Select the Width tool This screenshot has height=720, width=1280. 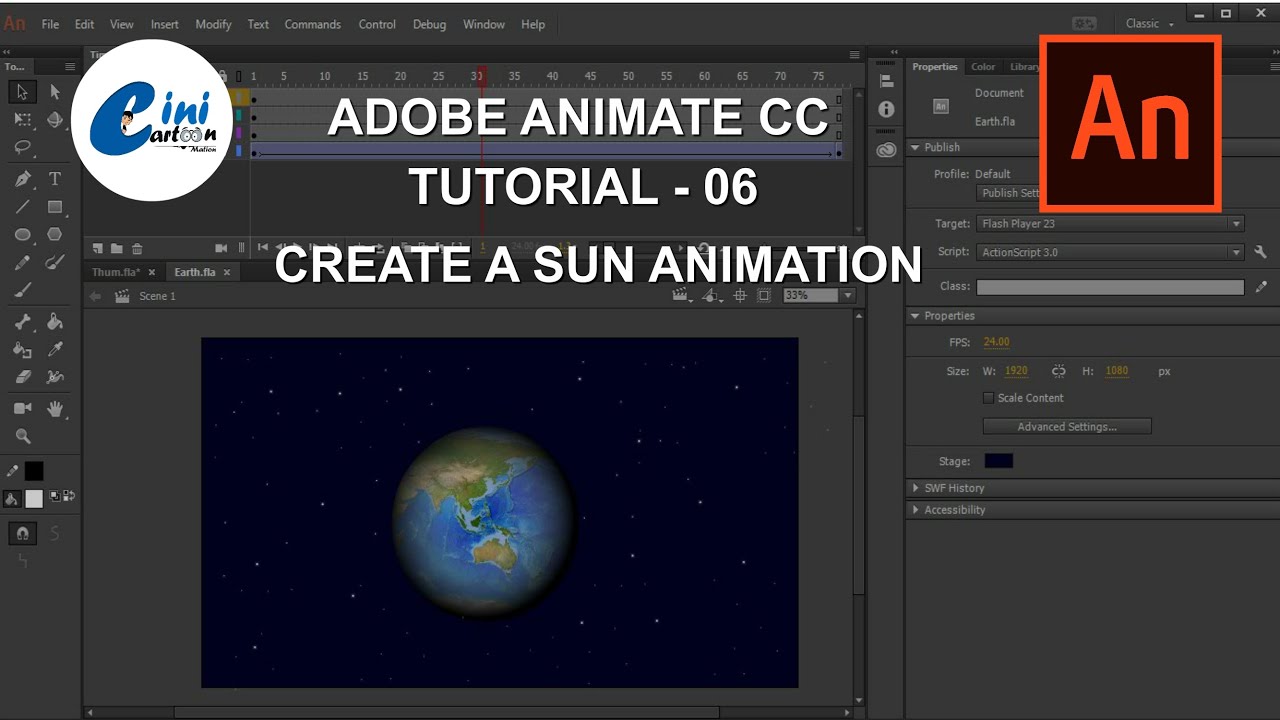click(x=55, y=377)
